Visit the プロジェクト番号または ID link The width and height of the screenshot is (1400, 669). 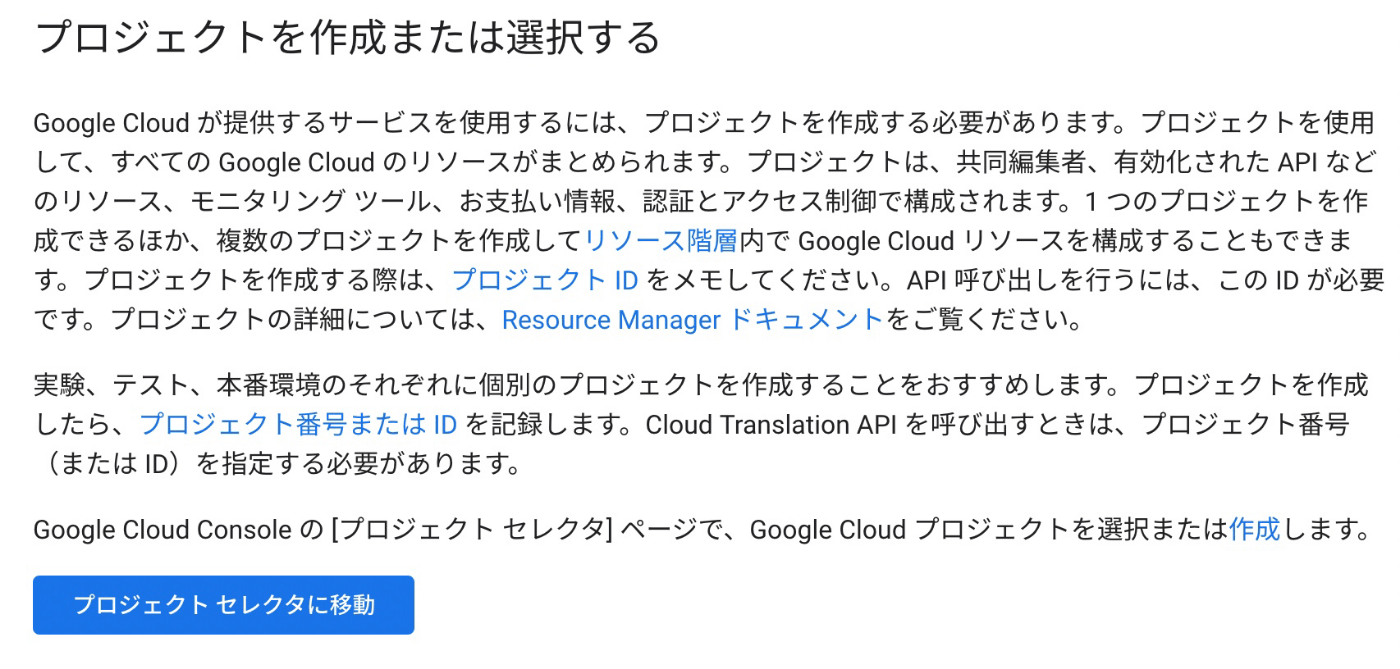[298, 424]
